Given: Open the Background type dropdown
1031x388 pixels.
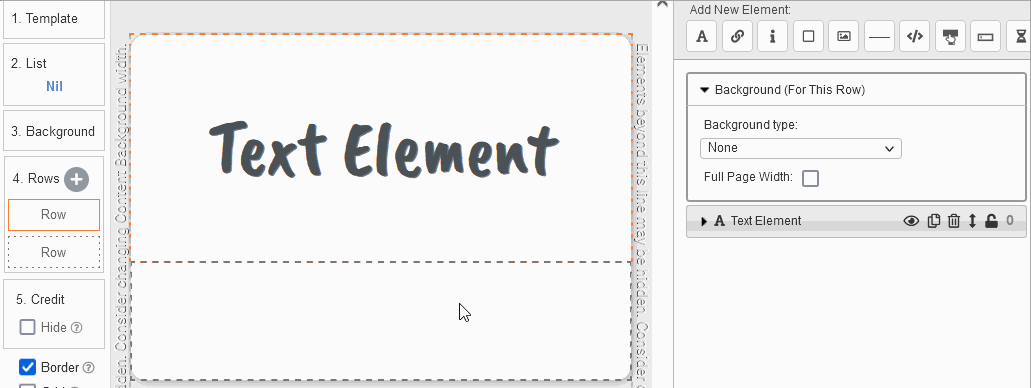Looking at the screenshot, I should pyautogui.click(x=800, y=148).
